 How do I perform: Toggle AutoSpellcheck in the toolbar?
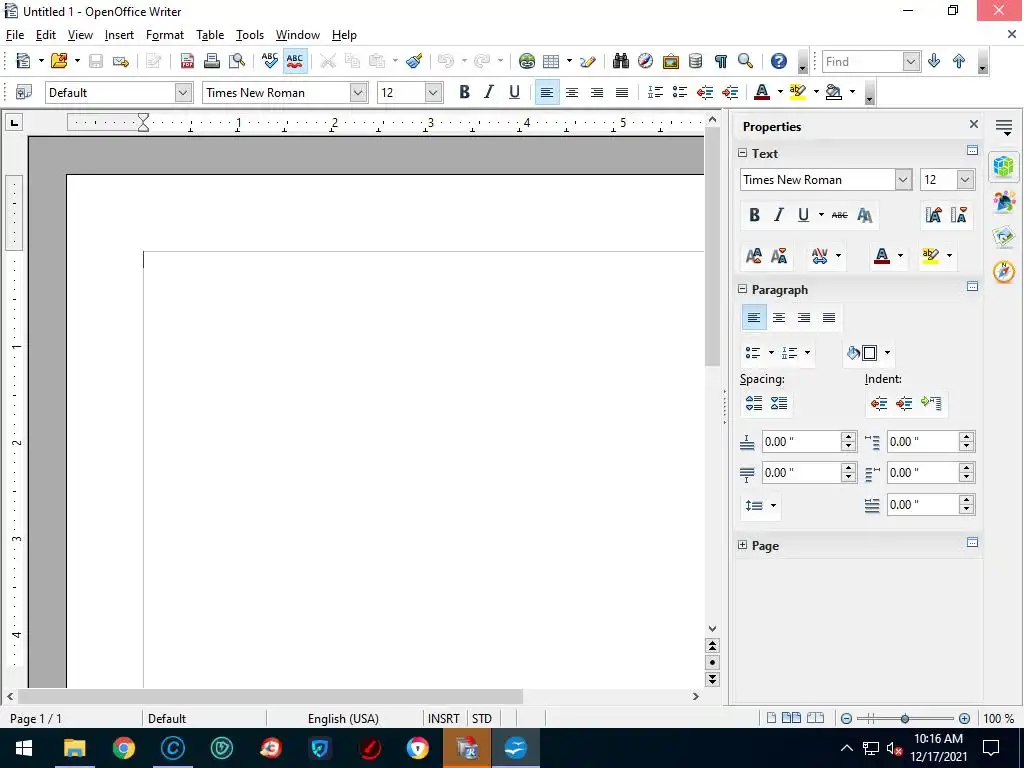pos(295,61)
